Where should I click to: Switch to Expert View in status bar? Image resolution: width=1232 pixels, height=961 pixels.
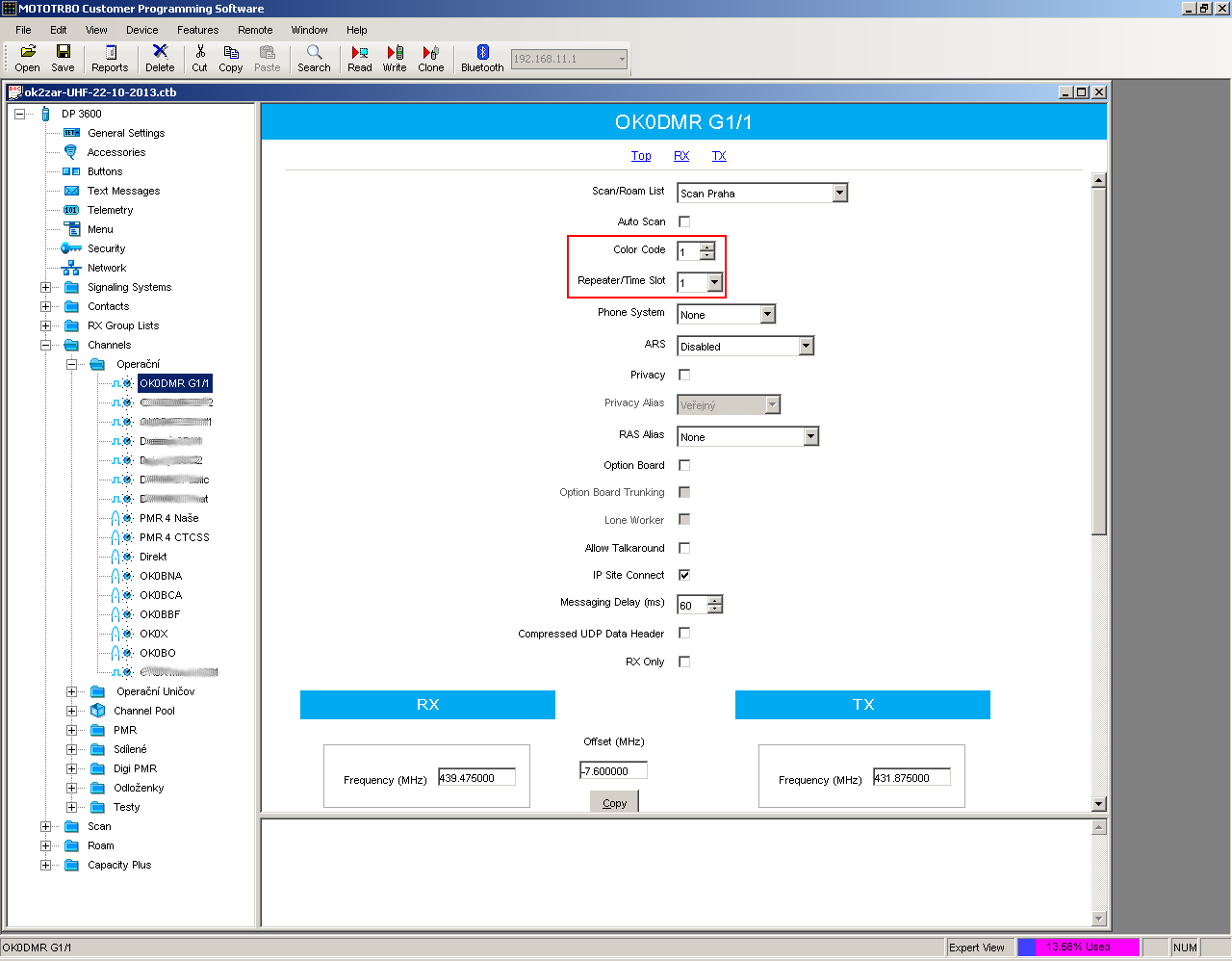[976, 948]
